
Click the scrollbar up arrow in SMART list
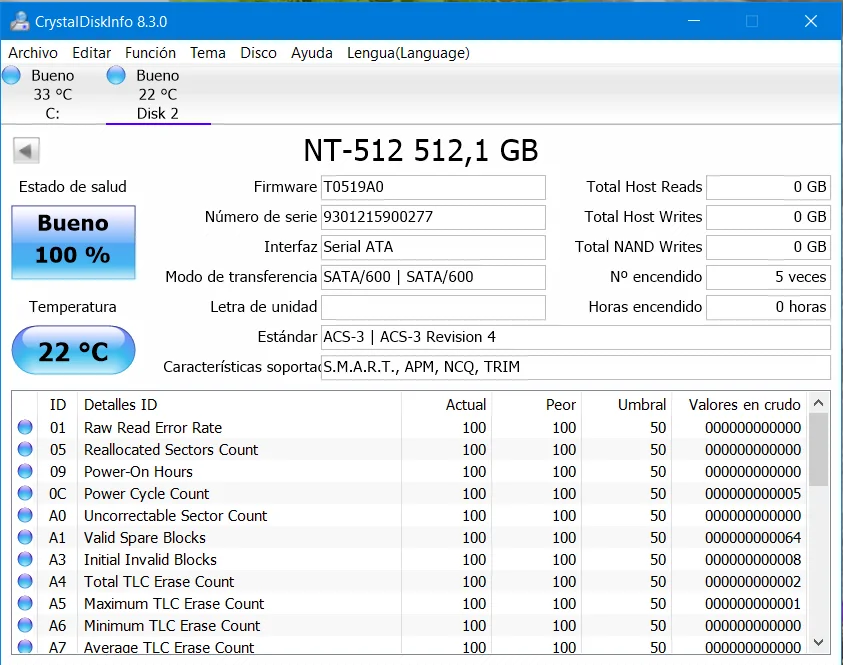point(818,403)
